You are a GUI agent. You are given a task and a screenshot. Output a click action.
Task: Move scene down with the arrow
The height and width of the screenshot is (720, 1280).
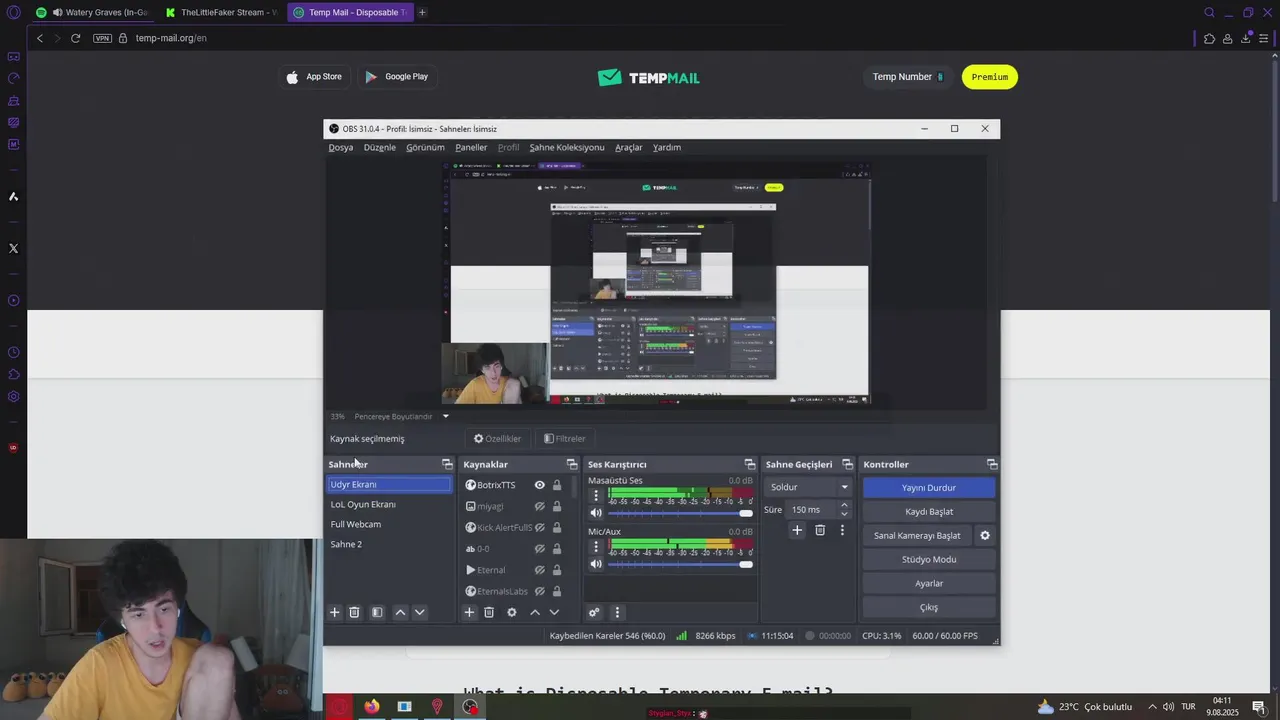pos(420,612)
